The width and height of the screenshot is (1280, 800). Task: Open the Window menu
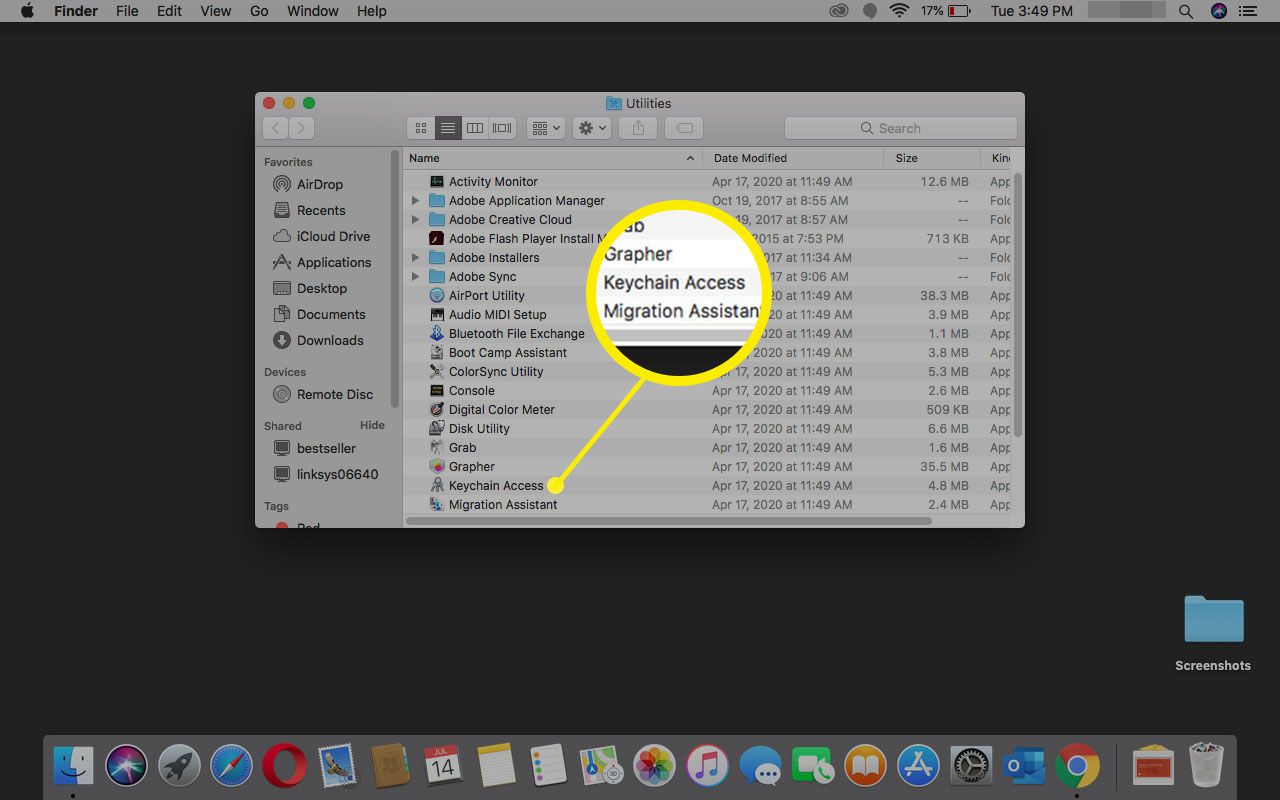pyautogui.click(x=312, y=11)
